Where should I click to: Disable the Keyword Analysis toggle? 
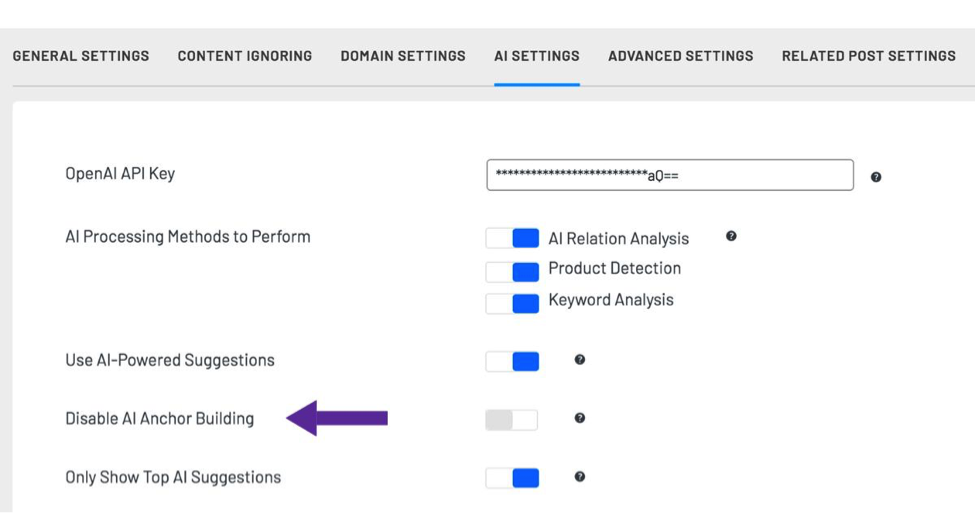(x=512, y=303)
